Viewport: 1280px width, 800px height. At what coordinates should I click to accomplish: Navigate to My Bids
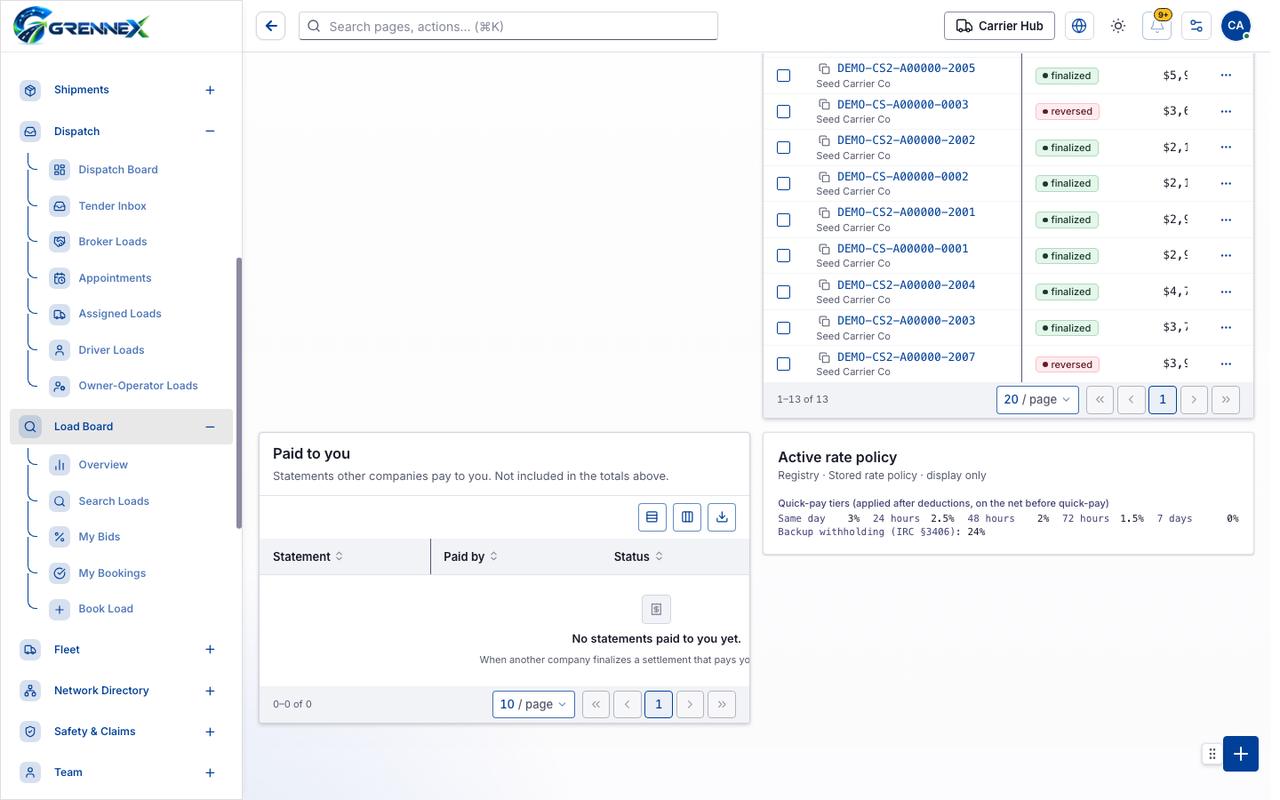99,537
